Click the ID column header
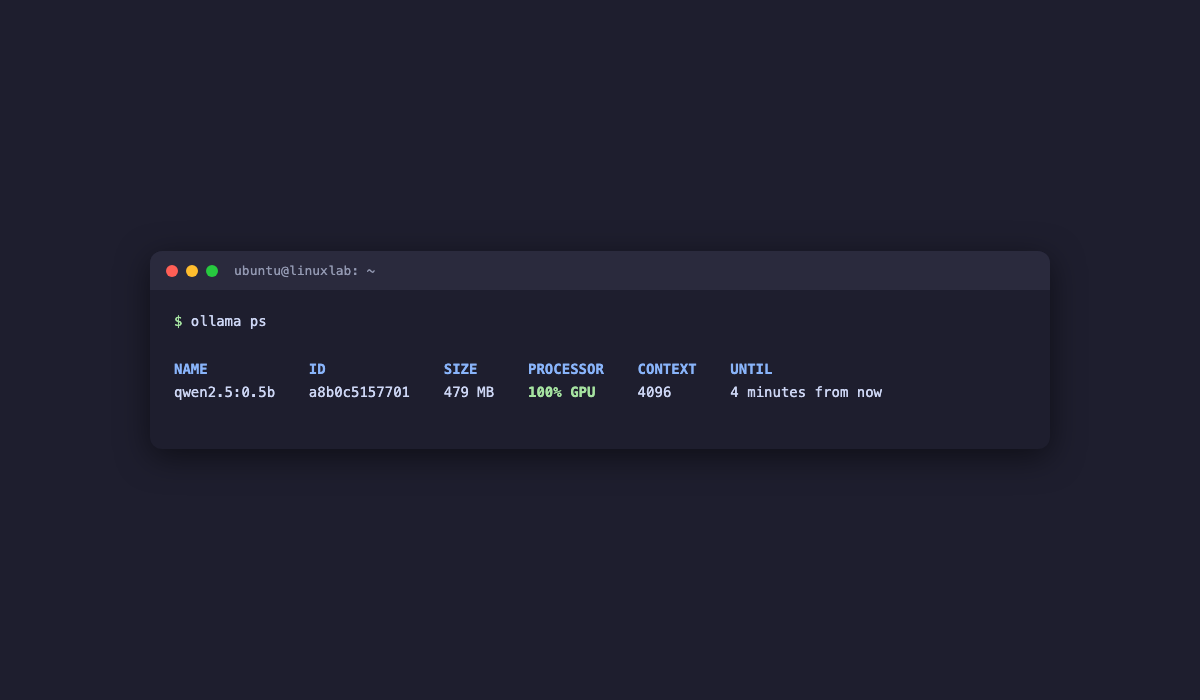Image resolution: width=1200 pixels, height=700 pixels. (317, 369)
